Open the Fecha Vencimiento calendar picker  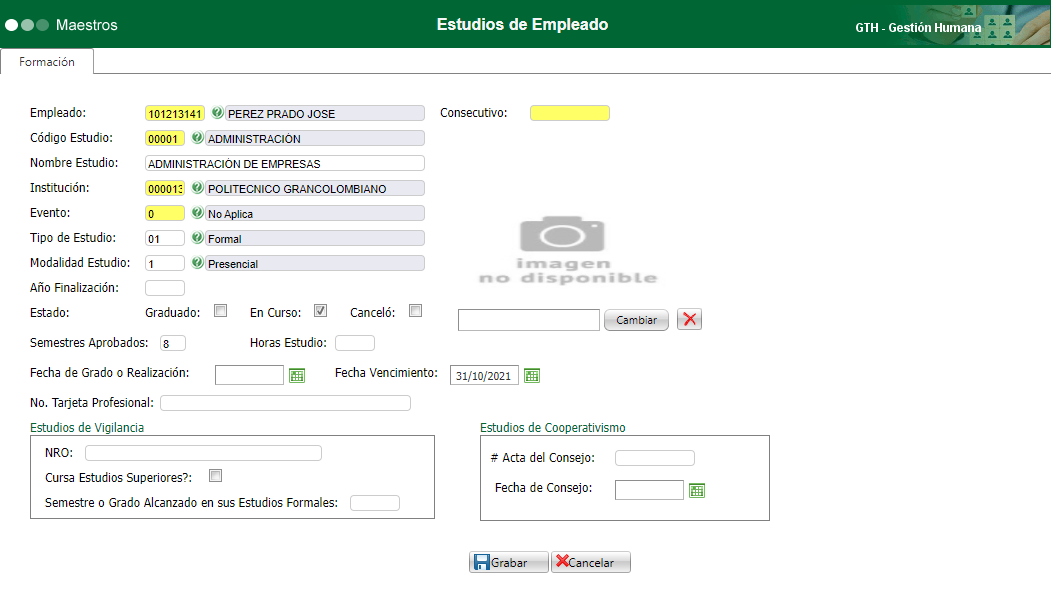coord(531,375)
